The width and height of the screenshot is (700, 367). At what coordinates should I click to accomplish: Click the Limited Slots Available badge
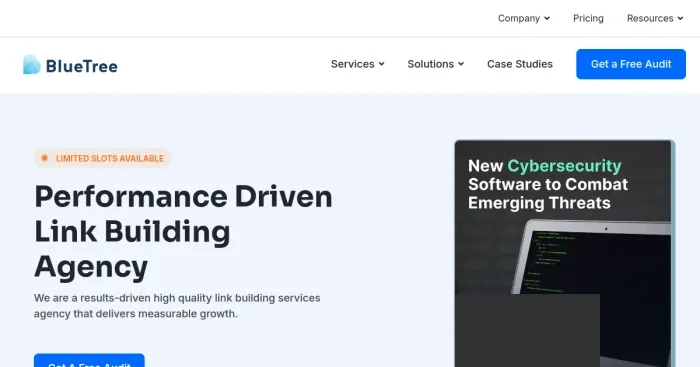(103, 158)
